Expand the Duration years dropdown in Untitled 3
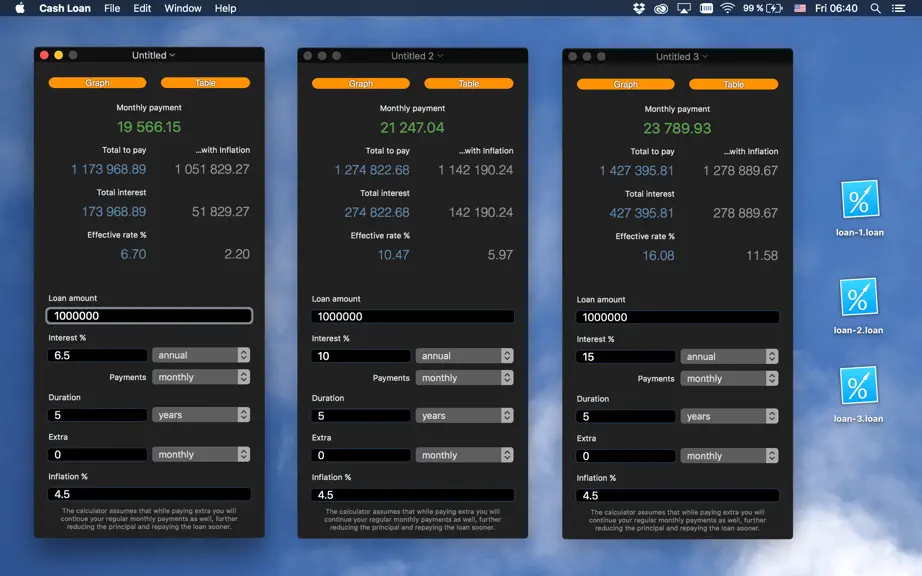The height and width of the screenshot is (576, 922). [729, 416]
